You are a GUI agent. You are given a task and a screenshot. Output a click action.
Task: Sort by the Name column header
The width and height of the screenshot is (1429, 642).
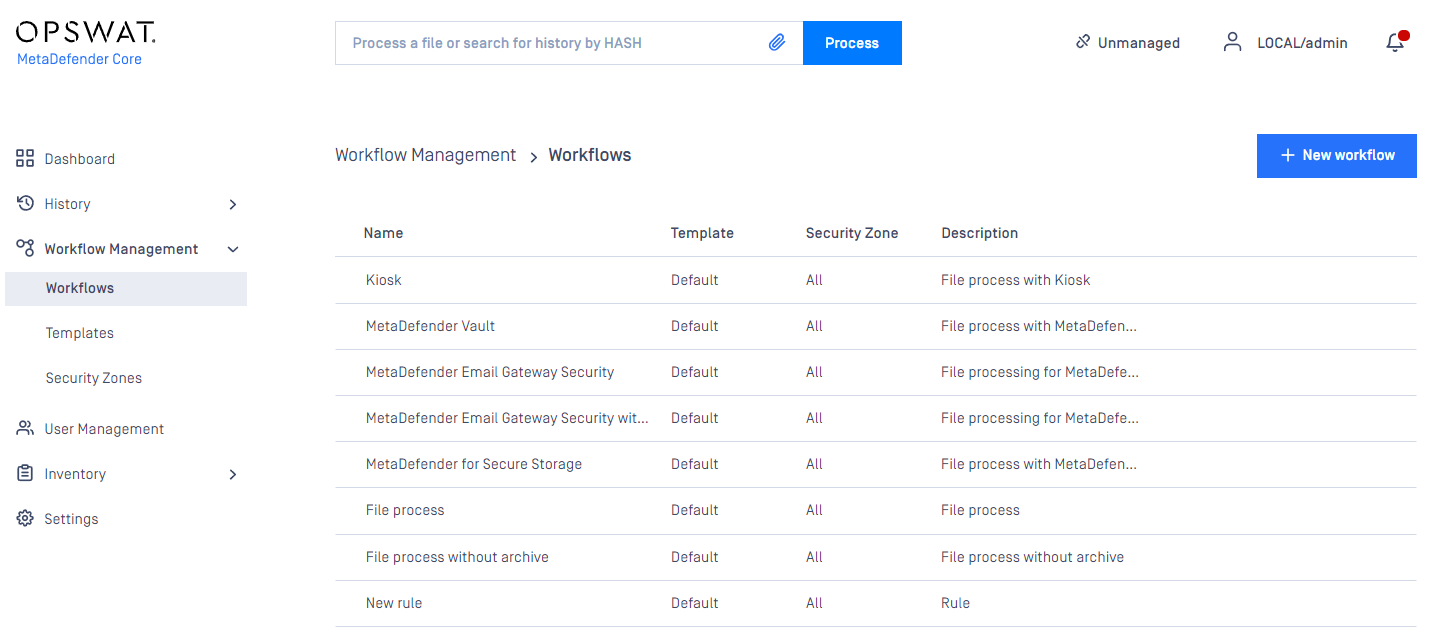pos(383,233)
